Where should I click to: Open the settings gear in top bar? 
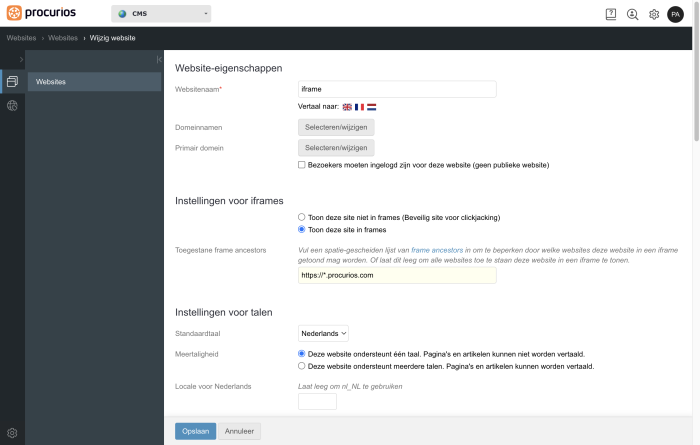[x=654, y=14]
